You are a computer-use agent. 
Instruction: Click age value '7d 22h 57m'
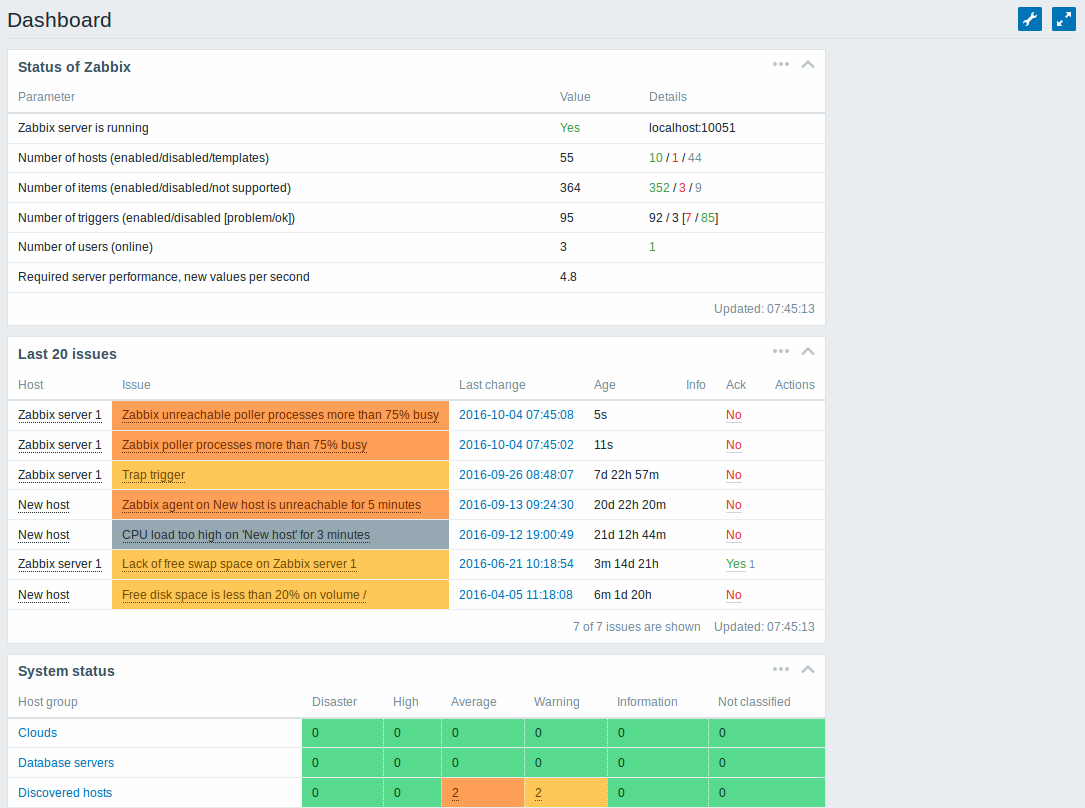pyautogui.click(x=626, y=475)
